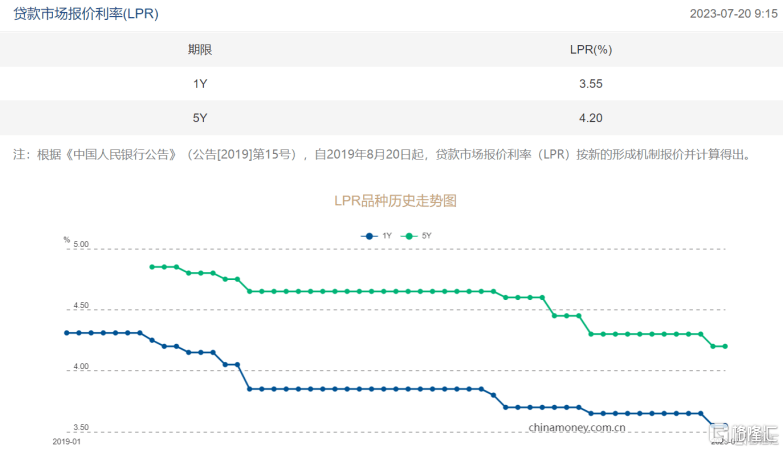Click the LPR品种历史走势图 chart title
This screenshot has width=784, height=450.
(395, 200)
